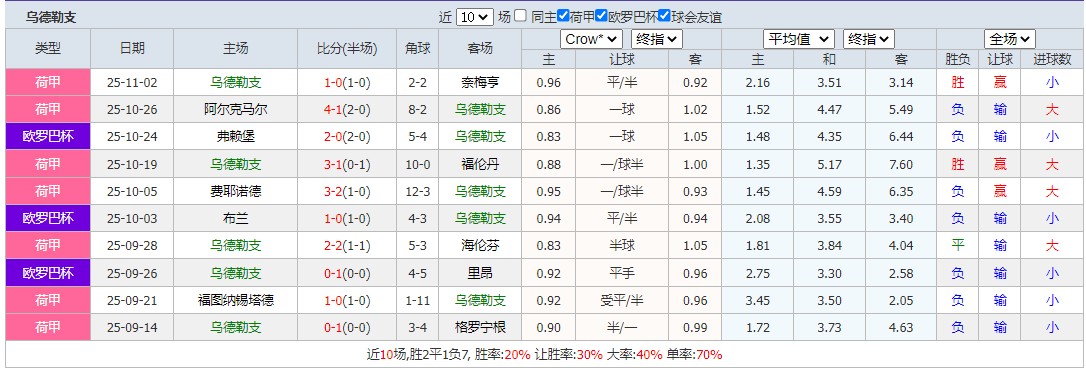The height and width of the screenshot is (368, 1086).
Task: Open away team 格罗宁根
Action: 480,327
